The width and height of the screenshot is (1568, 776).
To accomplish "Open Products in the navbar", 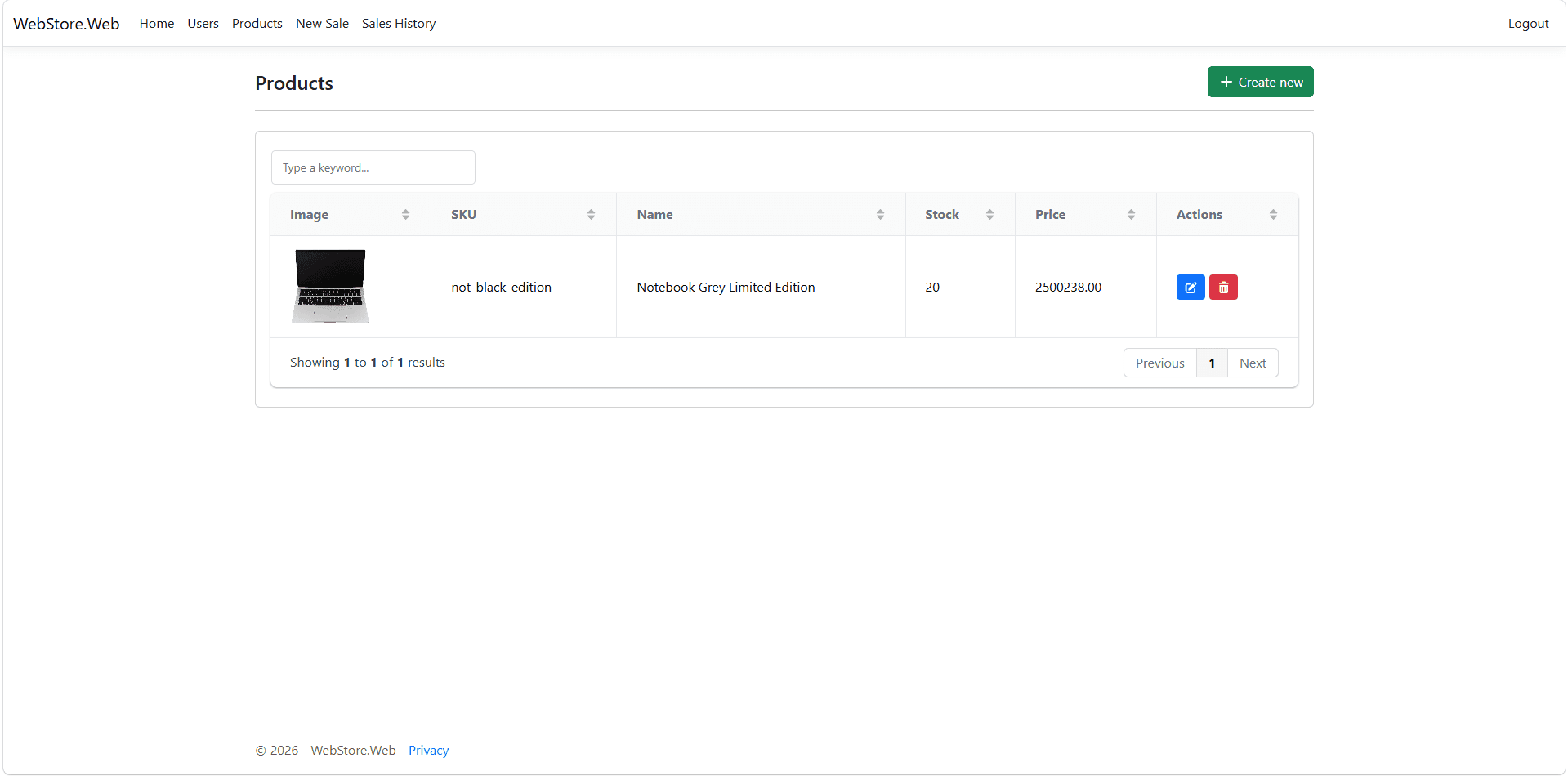I will tap(257, 24).
